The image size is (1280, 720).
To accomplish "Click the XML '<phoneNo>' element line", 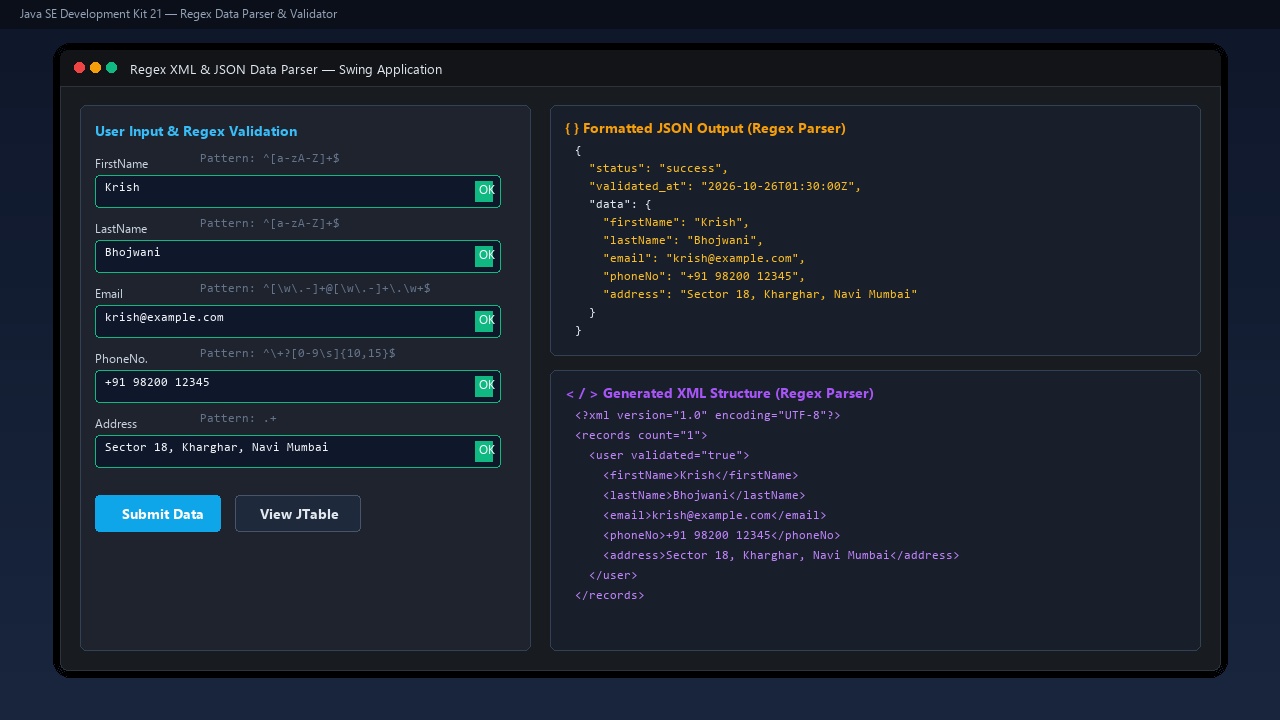I will [x=722, y=535].
